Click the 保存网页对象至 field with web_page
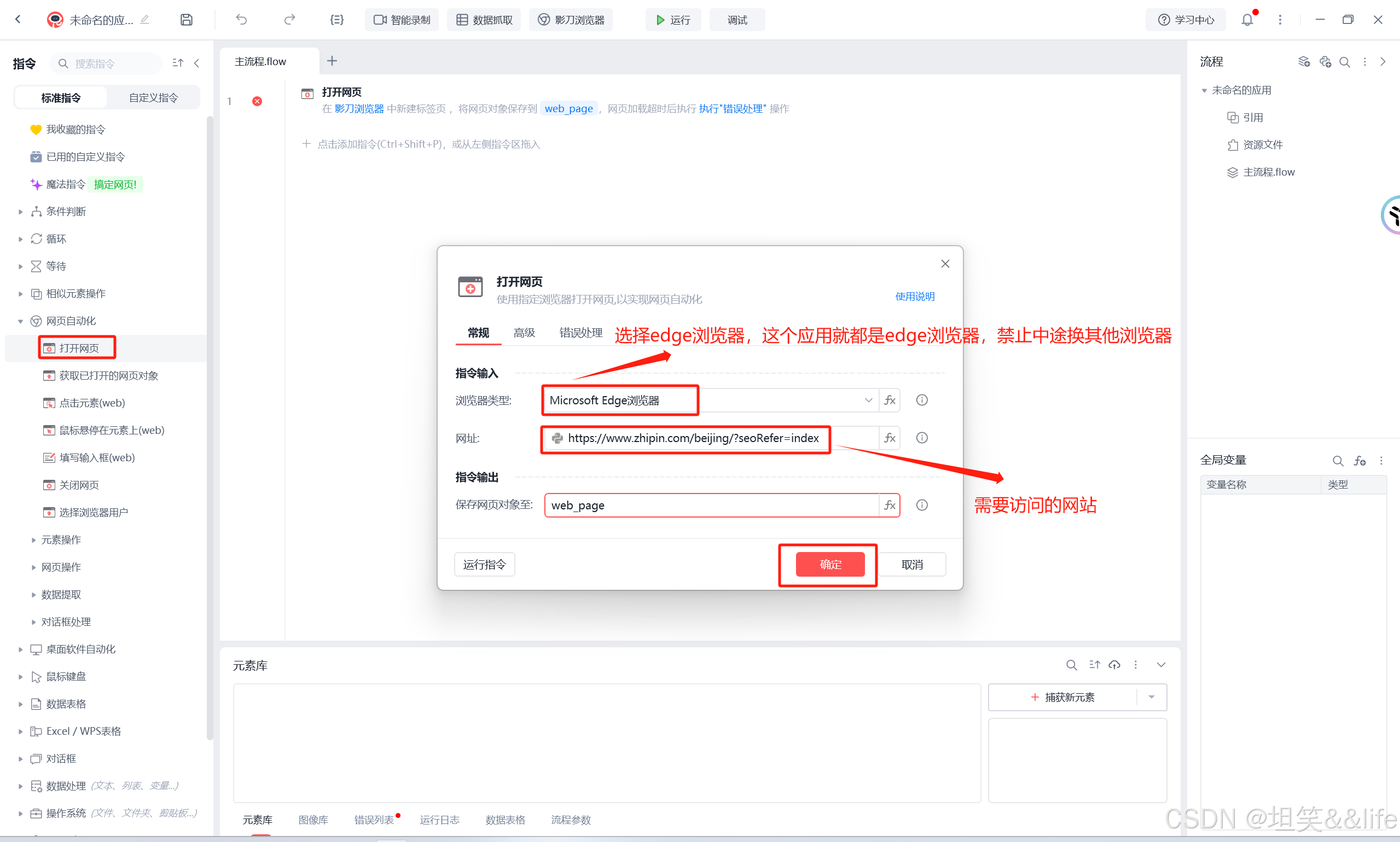Screen dimensions: 1400x842 coord(711,505)
